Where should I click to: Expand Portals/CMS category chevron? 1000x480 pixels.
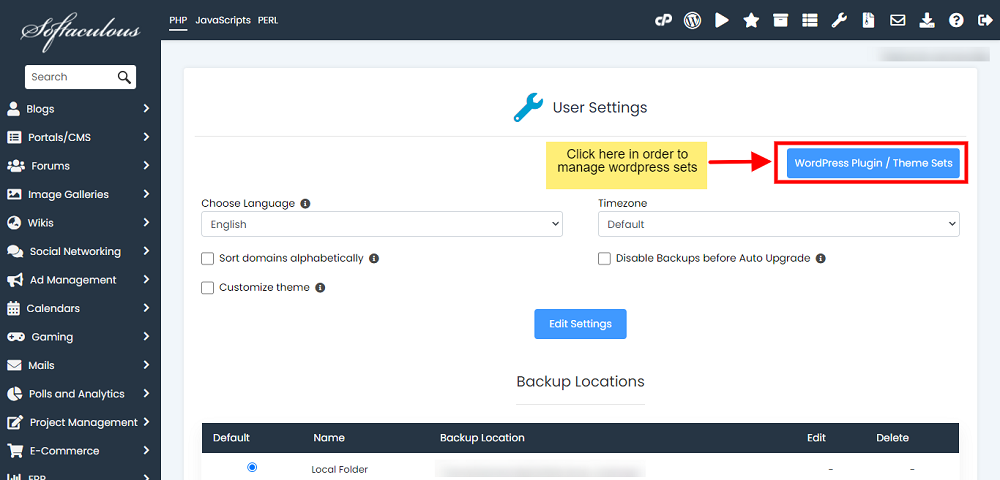click(147, 137)
